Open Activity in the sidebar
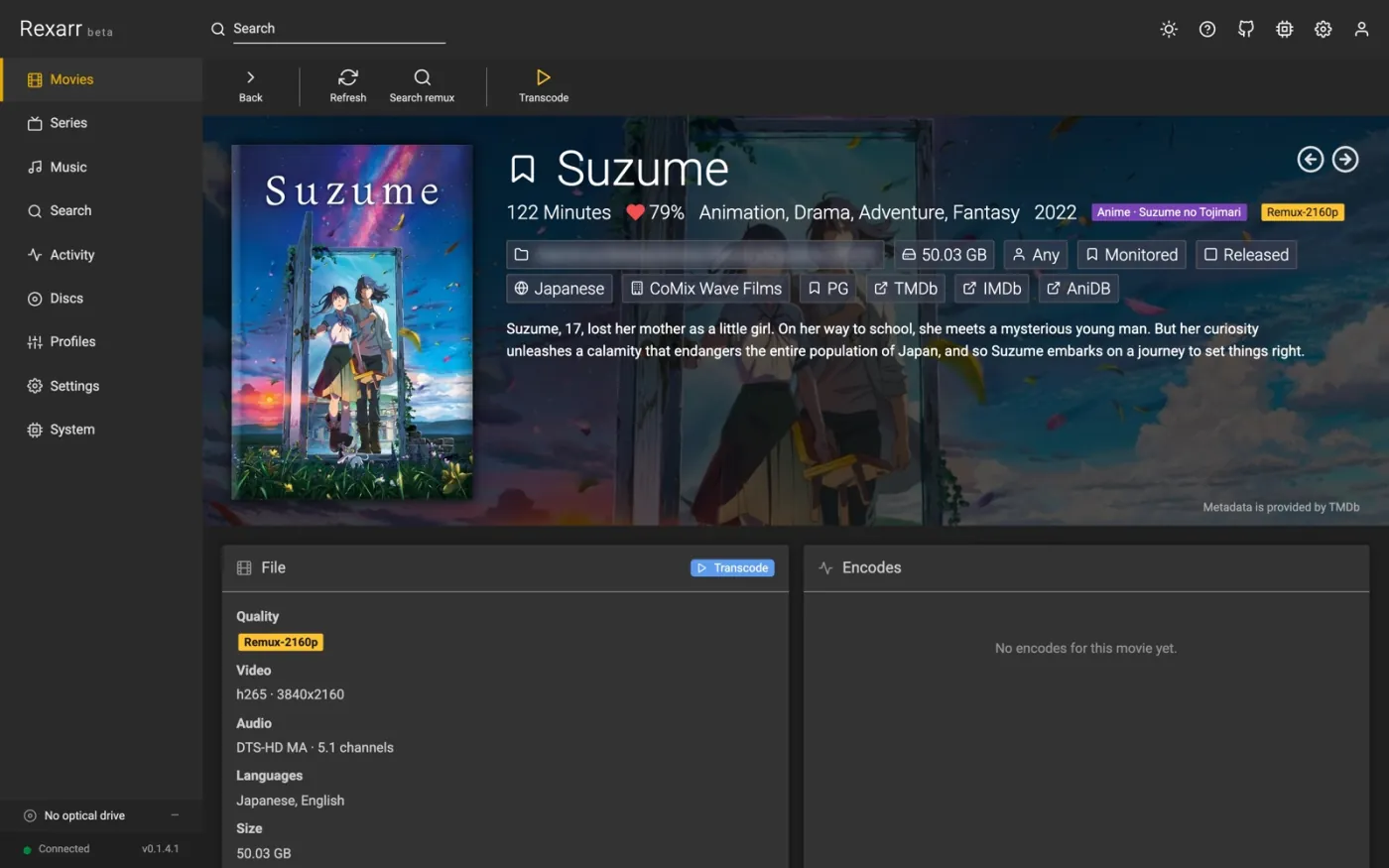The image size is (1389, 868). coord(101,255)
